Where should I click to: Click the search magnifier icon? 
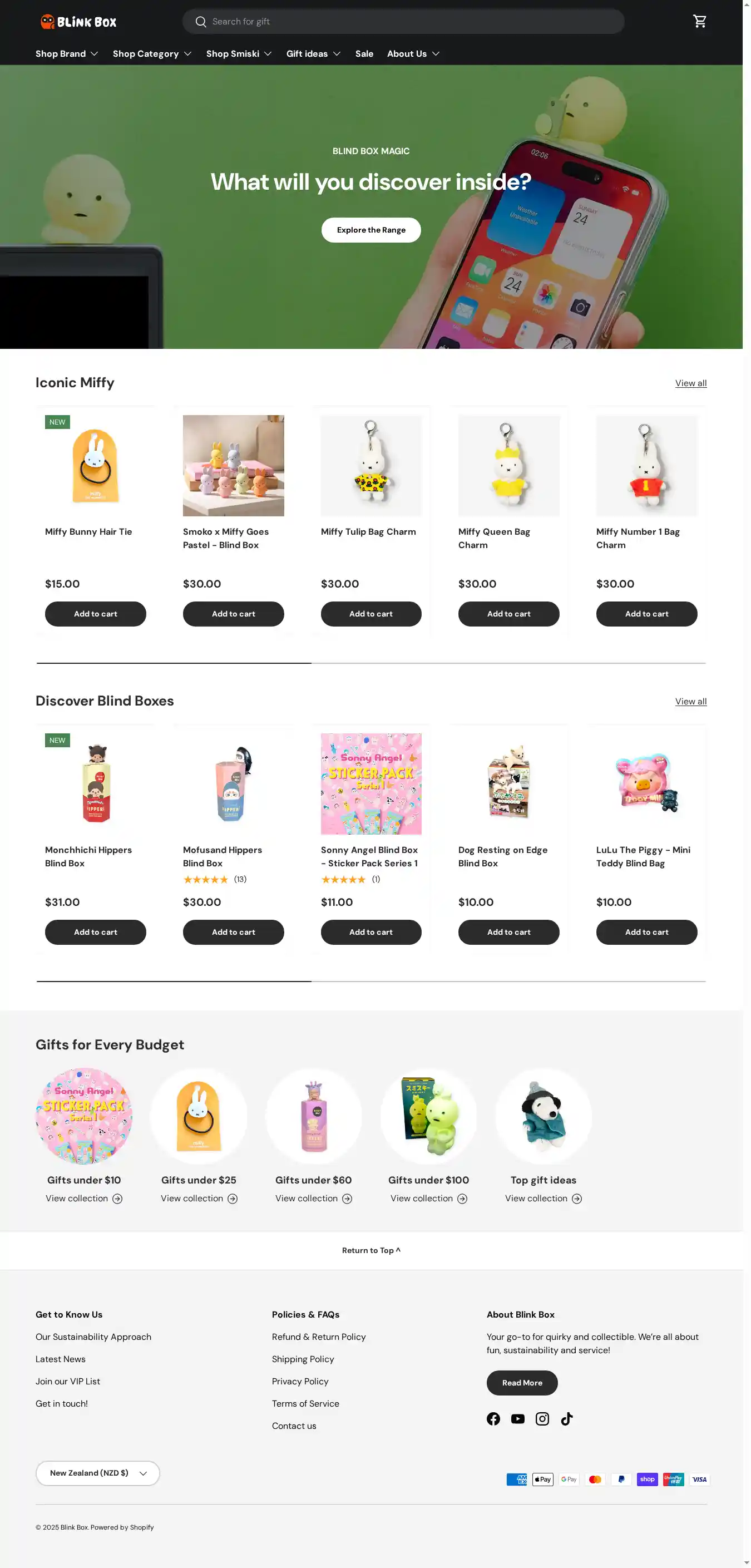pos(201,22)
